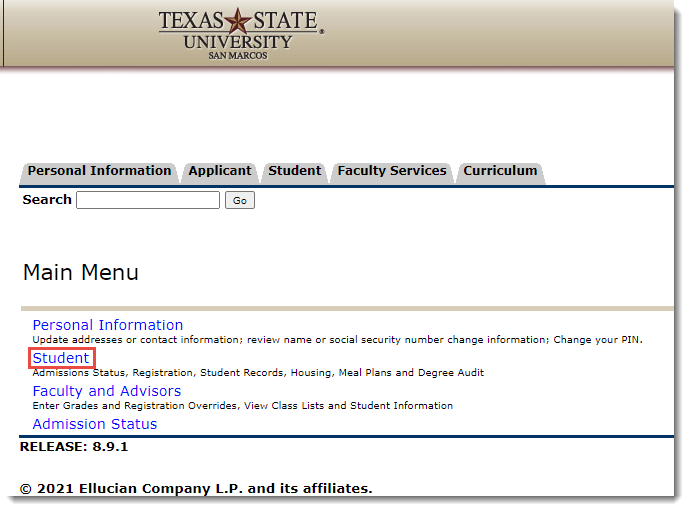Switch to the Applicant tab
Viewport: 689px width, 511px height.
(x=220, y=171)
